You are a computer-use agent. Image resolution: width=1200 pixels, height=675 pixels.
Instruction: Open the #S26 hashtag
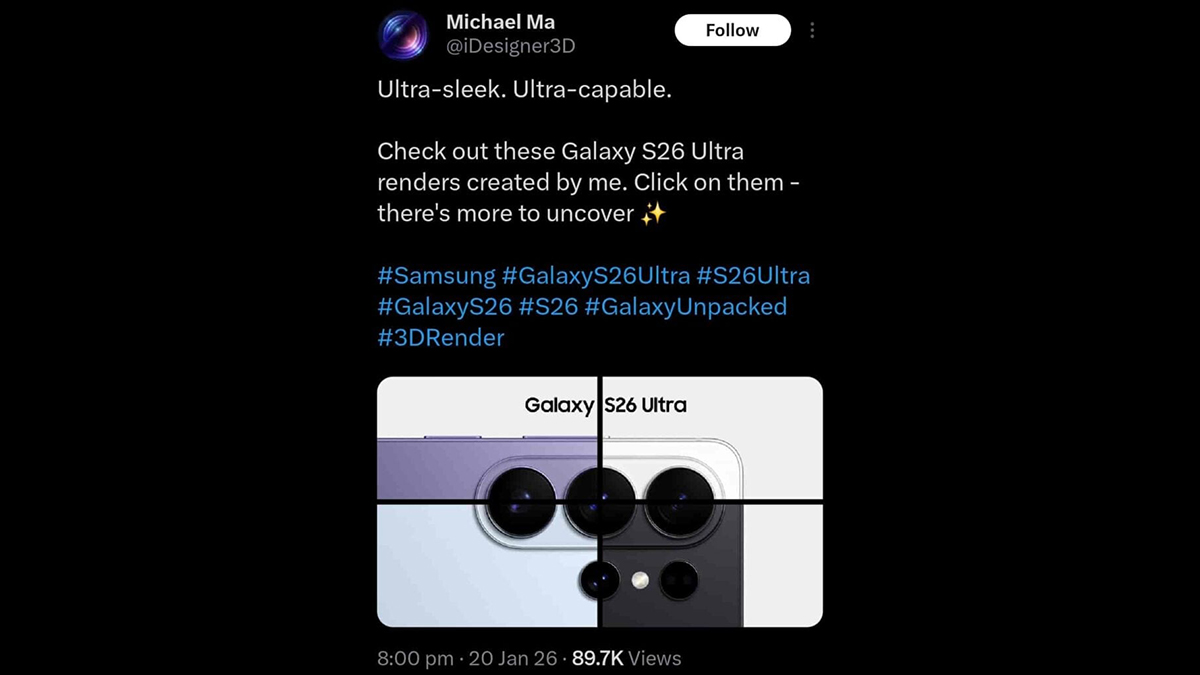click(x=549, y=306)
